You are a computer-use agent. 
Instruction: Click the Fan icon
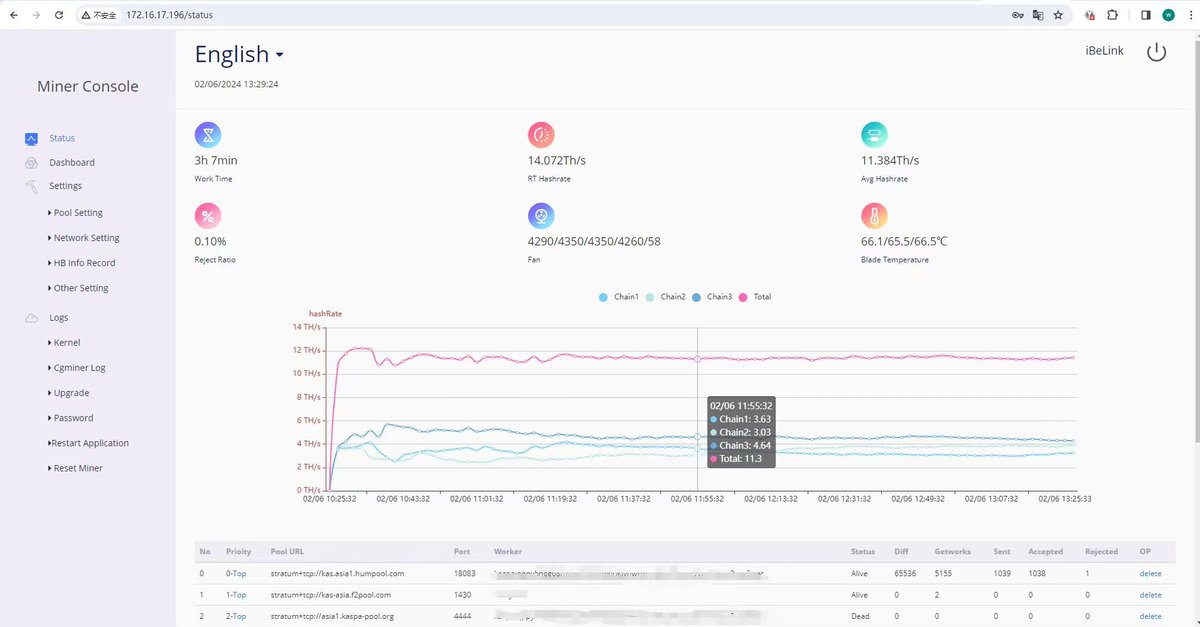541,215
